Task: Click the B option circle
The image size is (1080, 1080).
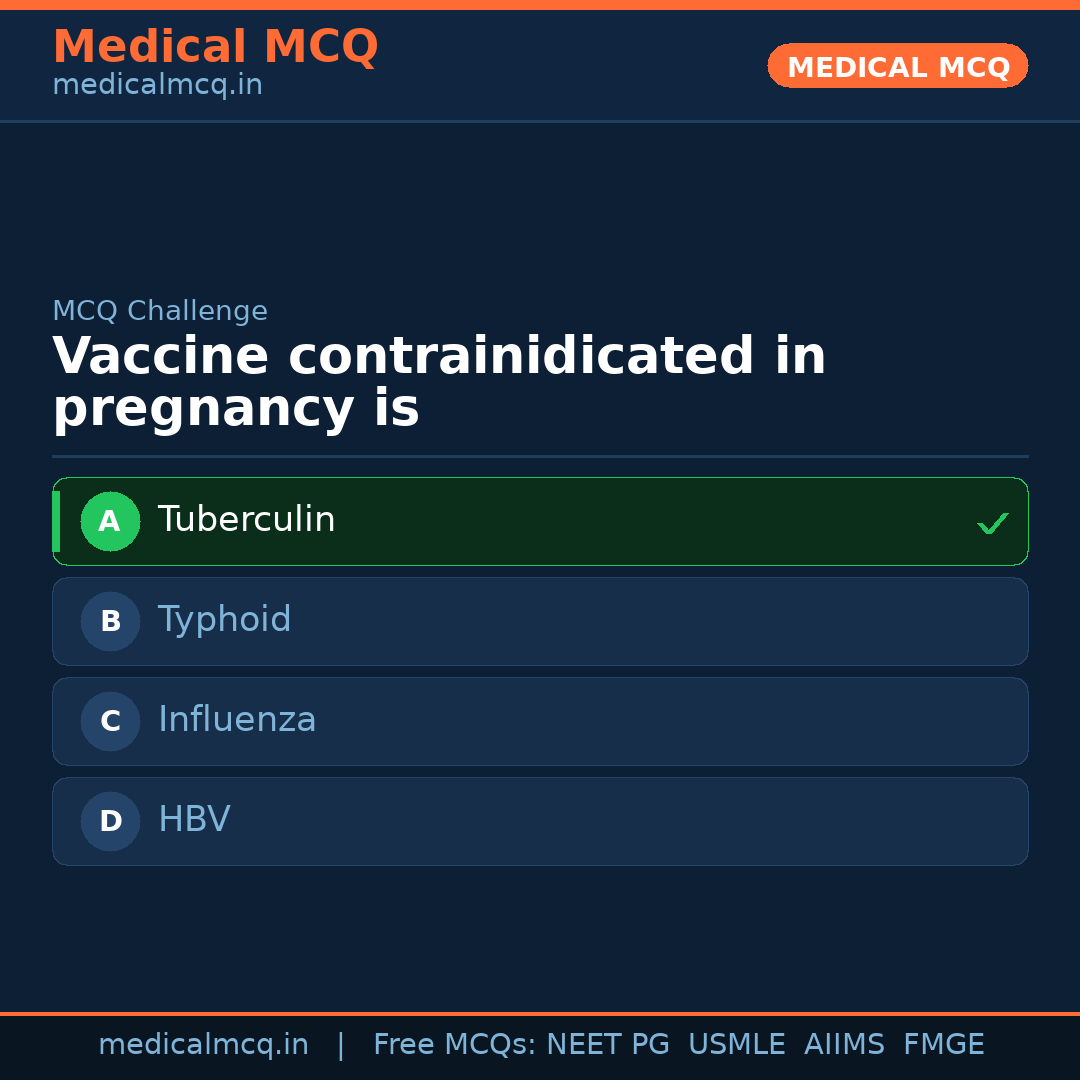Action: [110, 621]
